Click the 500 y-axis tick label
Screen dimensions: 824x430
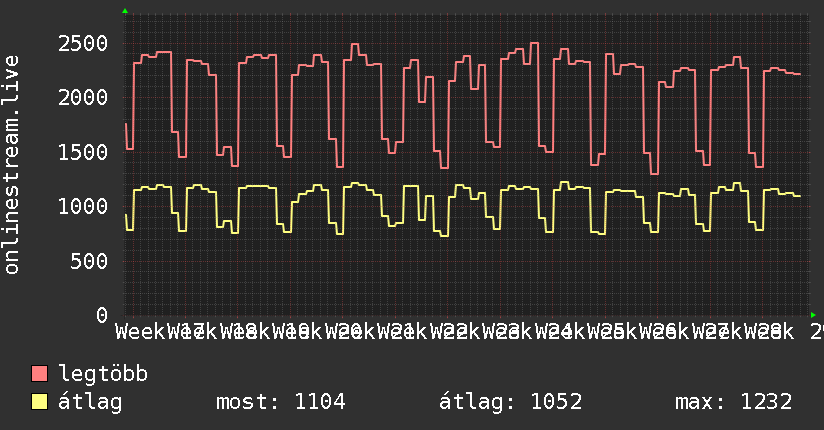tap(89, 261)
